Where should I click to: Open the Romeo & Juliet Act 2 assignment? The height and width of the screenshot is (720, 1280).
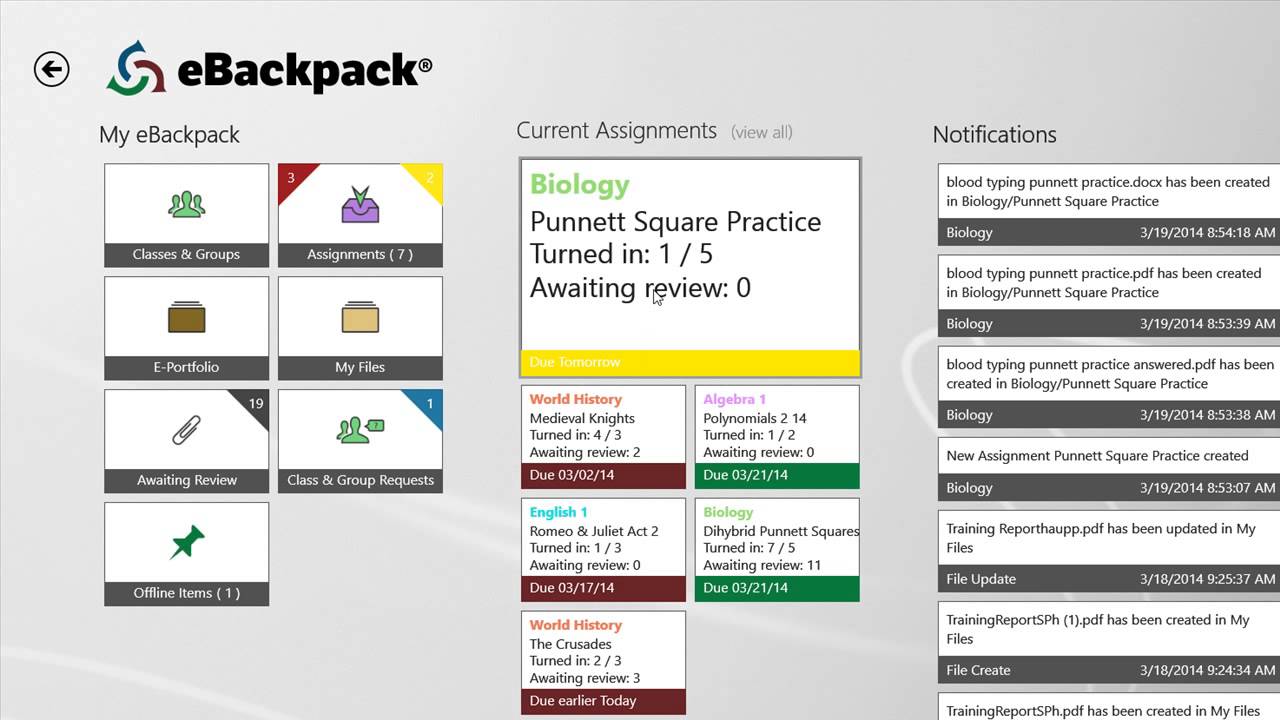click(603, 550)
